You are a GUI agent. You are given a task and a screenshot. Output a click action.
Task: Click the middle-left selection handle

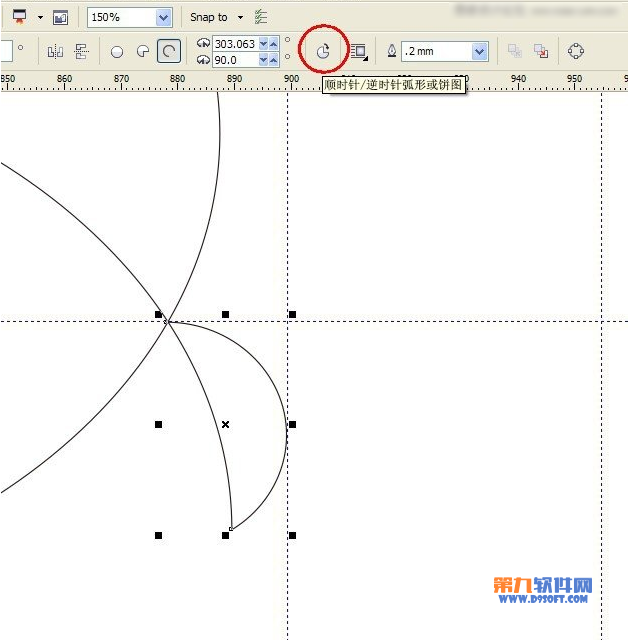(158, 424)
